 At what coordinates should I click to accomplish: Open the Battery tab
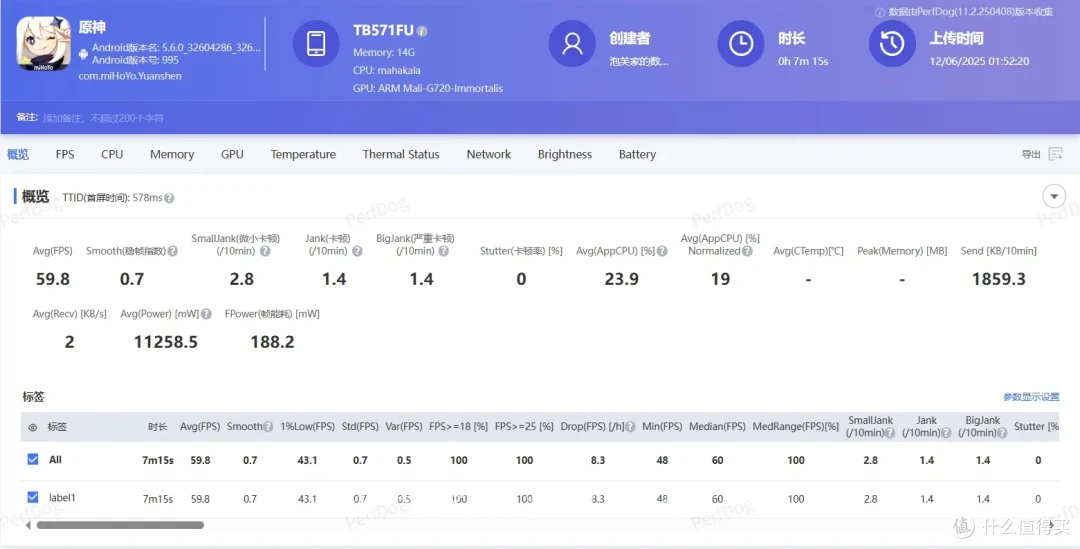(637, 154)
